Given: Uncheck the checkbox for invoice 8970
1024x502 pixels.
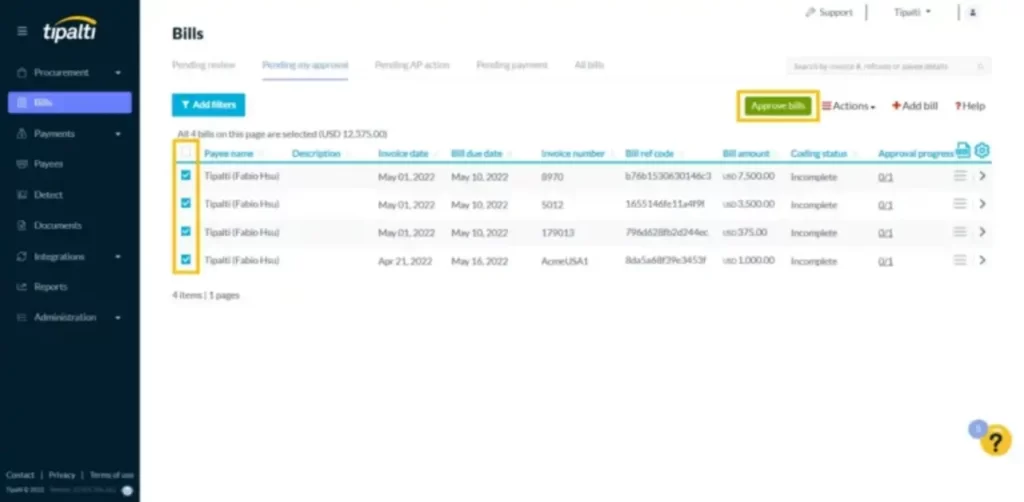Looking at the screenshot, I should pos(185,176).
